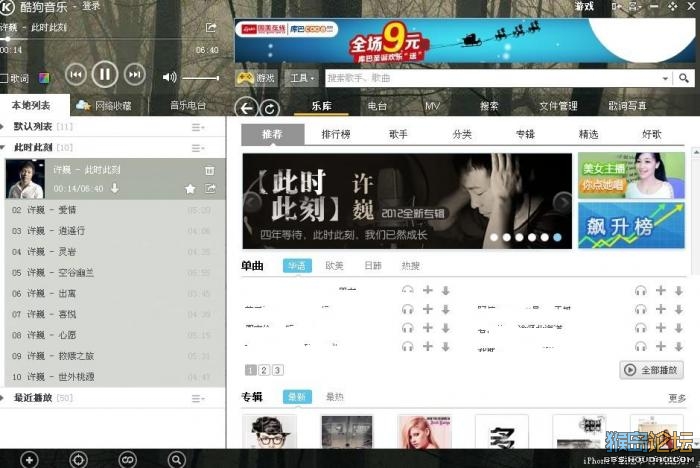This screenshot has width=700, height=468.
Task: Filter singles by 热搜
Action: 410,266
